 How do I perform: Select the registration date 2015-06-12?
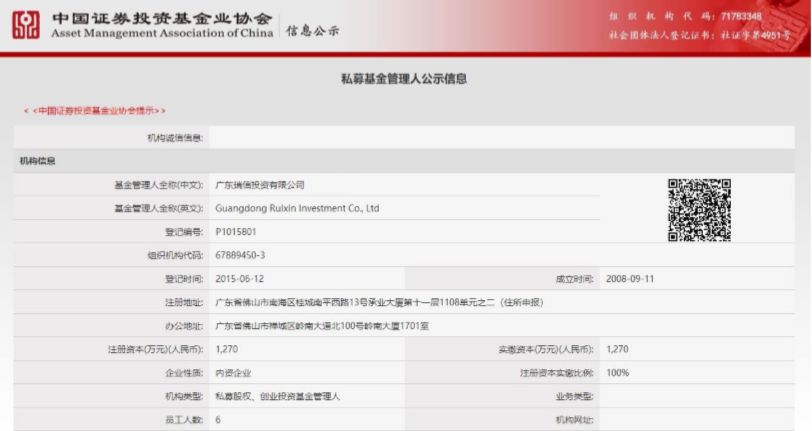[x=240, y=279]
